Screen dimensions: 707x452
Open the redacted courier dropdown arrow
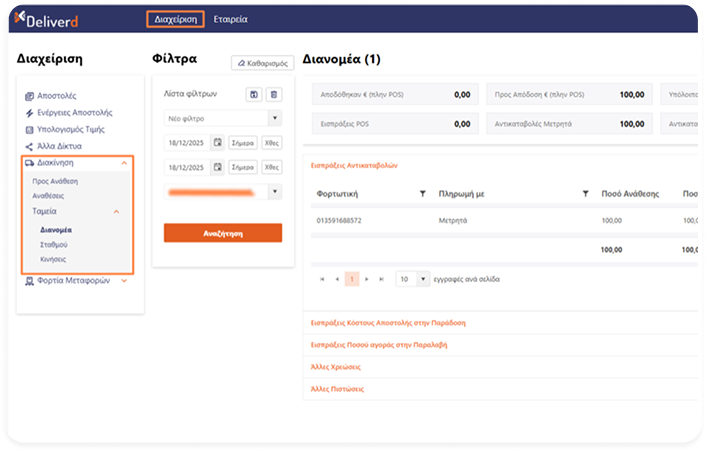275,192
